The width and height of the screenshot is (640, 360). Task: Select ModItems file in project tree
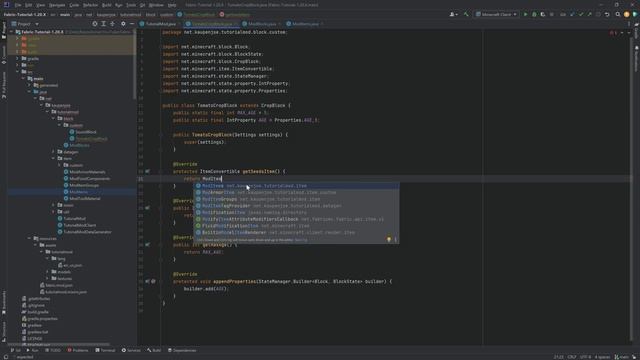[76, 192]
